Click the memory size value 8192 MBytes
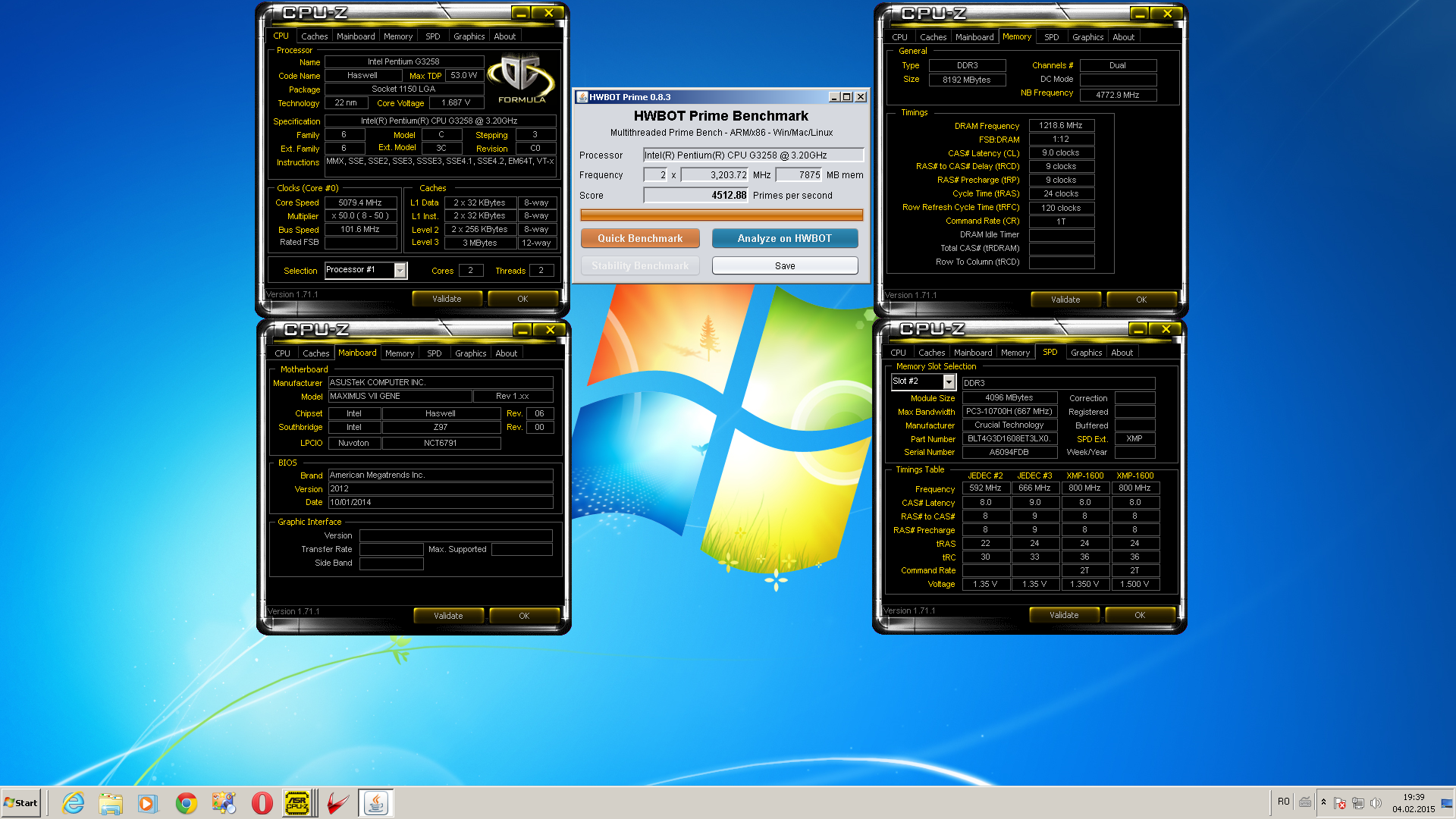Image resolution: width=1456 pixels, height=819 pixels. tap(967, 80)
